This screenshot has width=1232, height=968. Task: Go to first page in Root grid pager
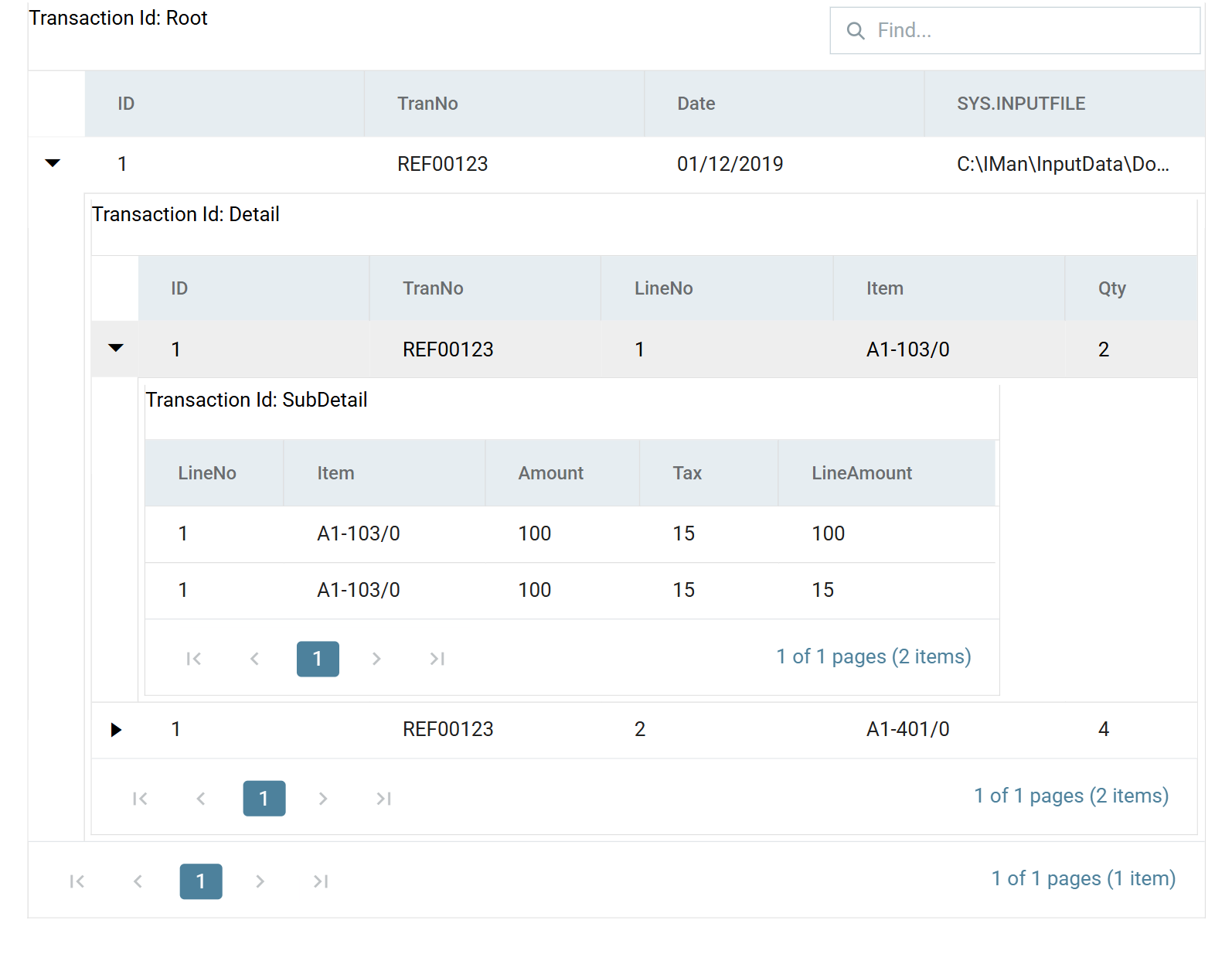pyautogui.click(x=77, y=881)
